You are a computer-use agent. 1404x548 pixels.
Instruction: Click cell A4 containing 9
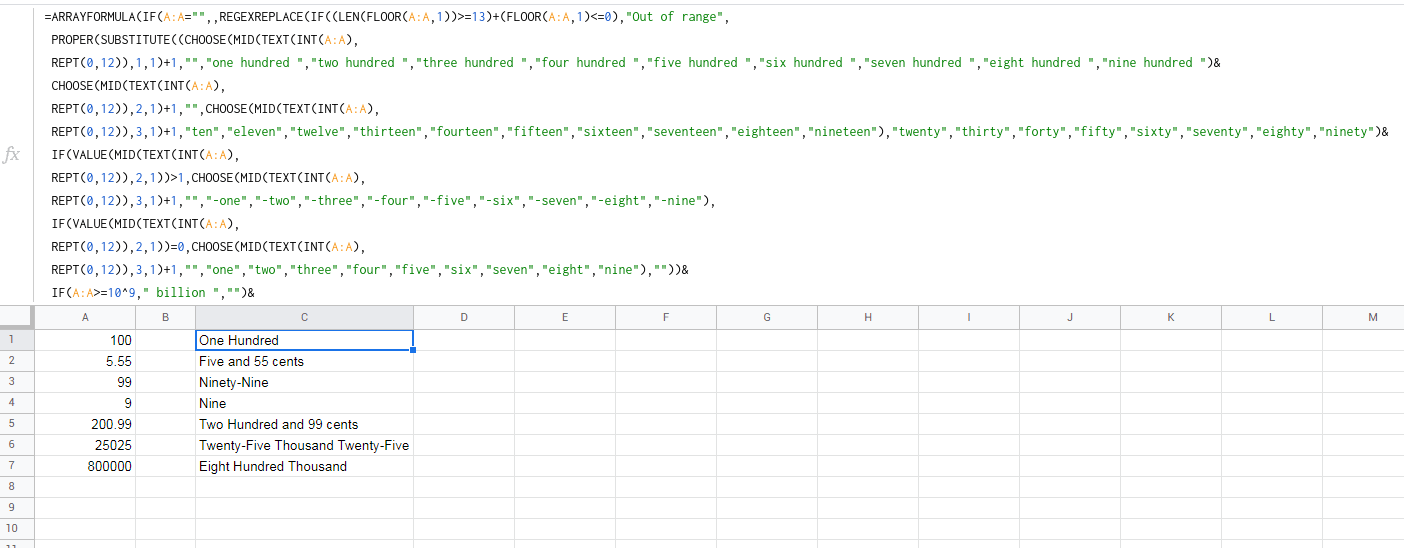coord(85,403)
